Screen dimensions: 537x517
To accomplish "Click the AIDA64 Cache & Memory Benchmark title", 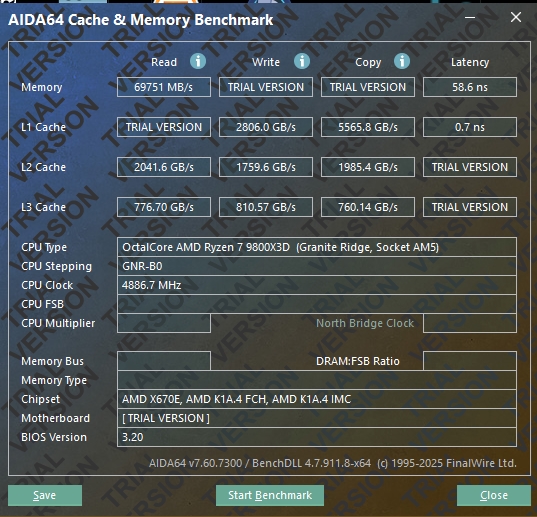I will [x=140, y=20].
